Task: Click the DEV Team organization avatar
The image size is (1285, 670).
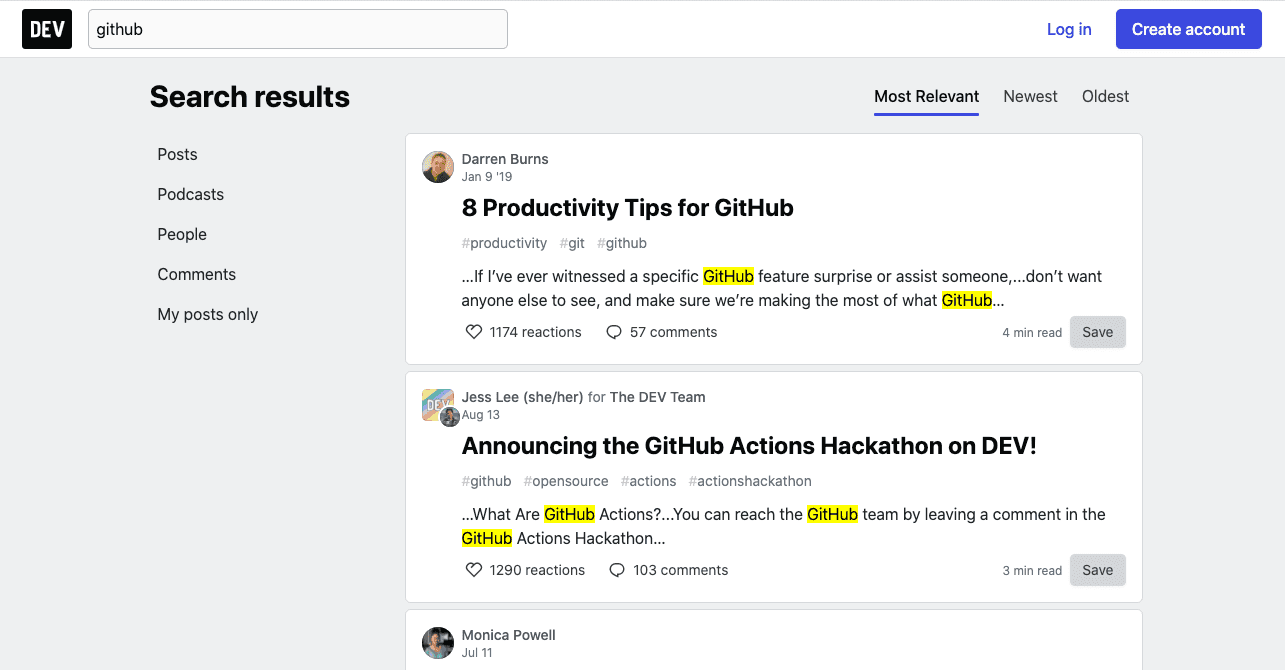Action: pos(436,402)
